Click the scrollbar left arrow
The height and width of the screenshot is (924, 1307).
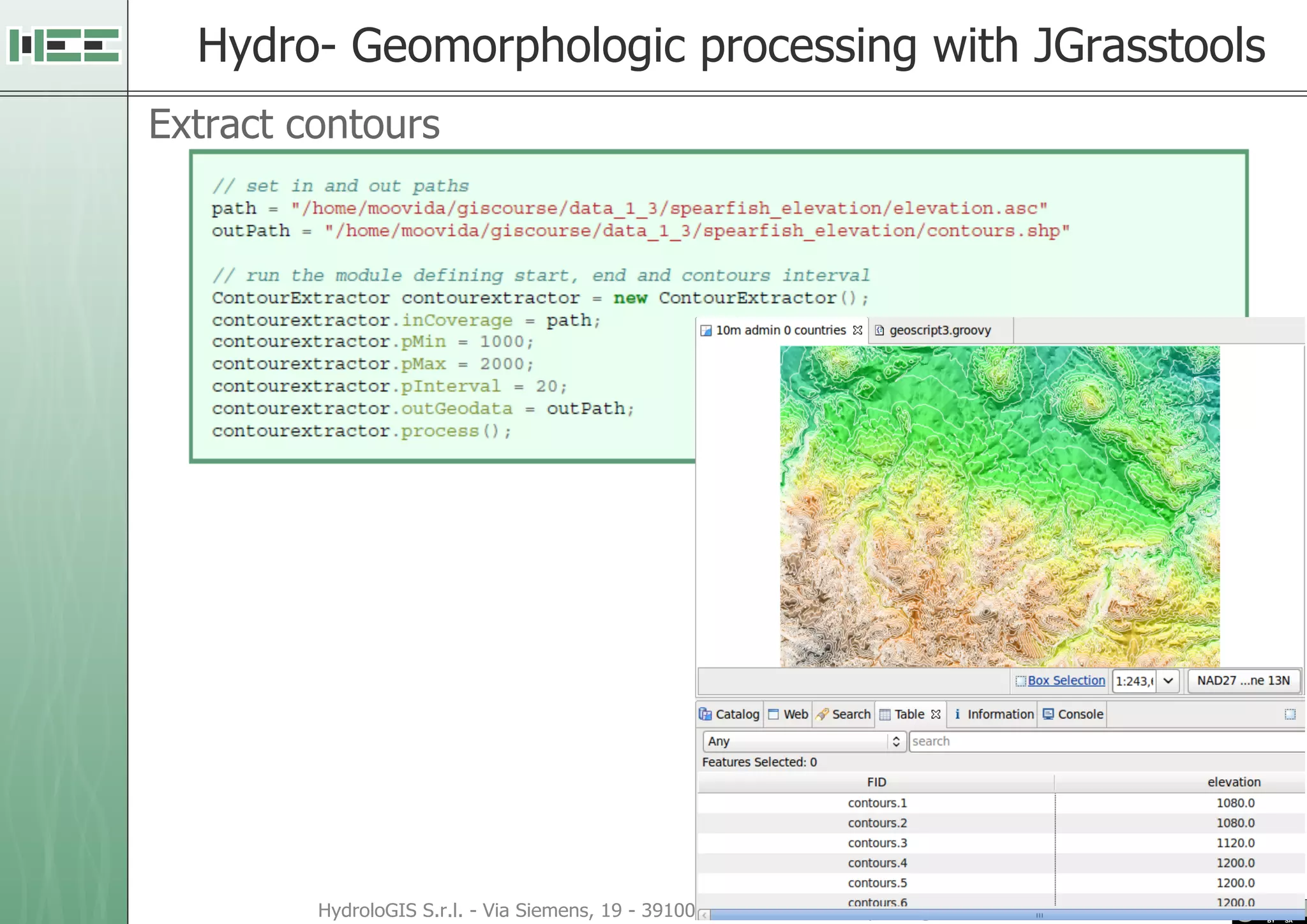pyautogui.click(x=704, y=915)
